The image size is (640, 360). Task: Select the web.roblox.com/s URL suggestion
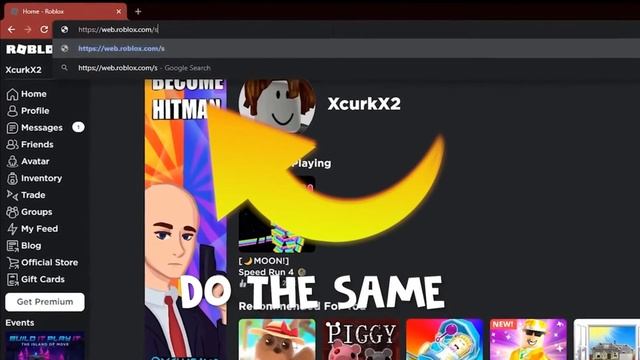click(x=346, y=48)
